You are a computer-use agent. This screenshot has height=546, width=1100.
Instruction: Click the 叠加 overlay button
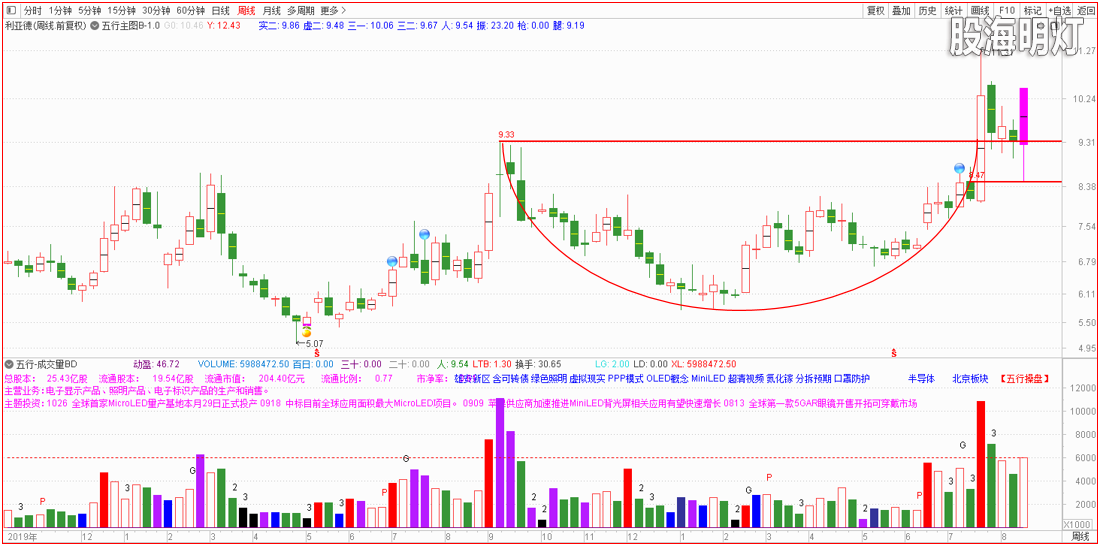(901, 11)
